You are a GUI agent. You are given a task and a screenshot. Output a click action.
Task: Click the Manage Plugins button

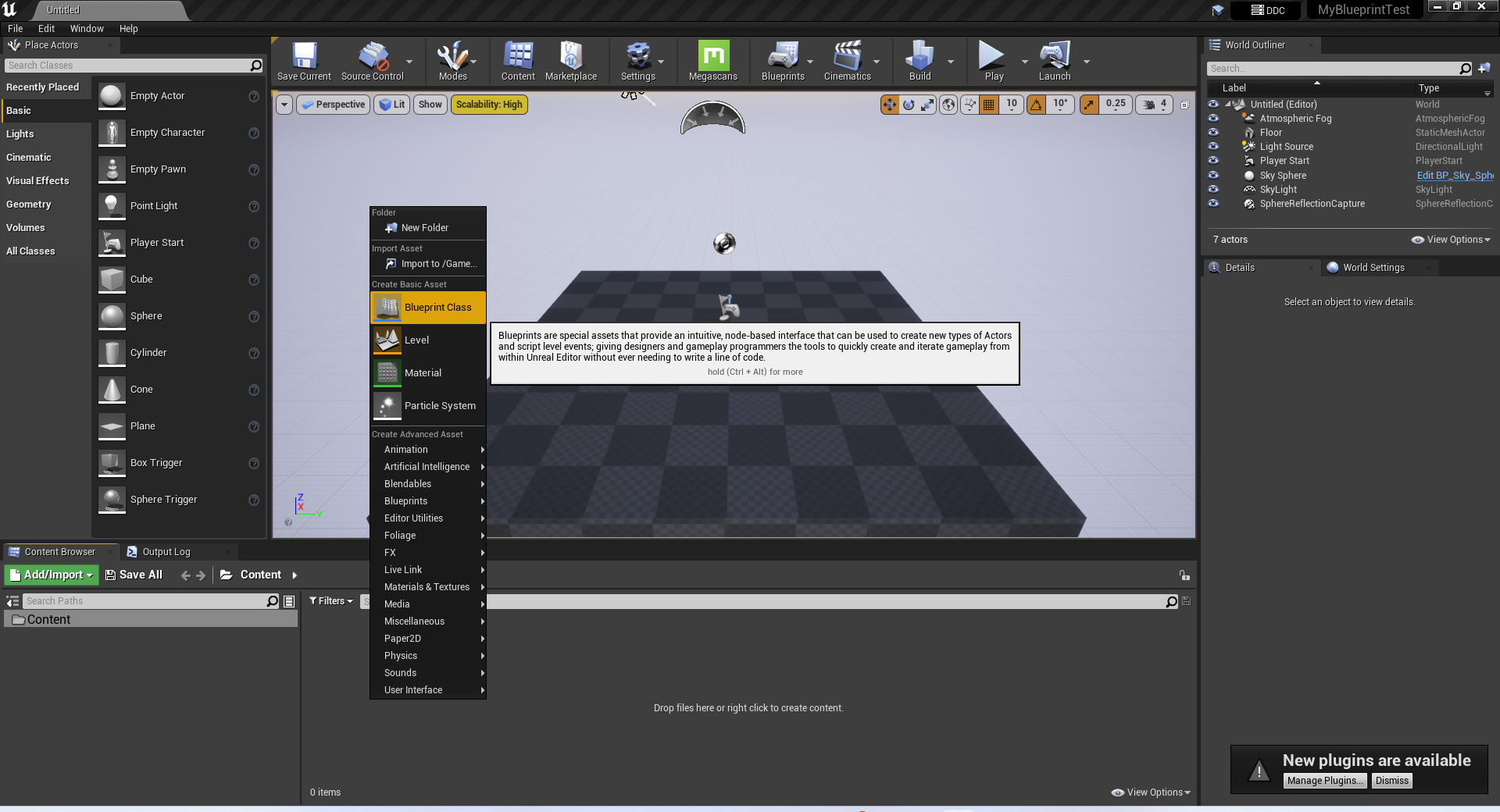click(x=1326, y=781)
